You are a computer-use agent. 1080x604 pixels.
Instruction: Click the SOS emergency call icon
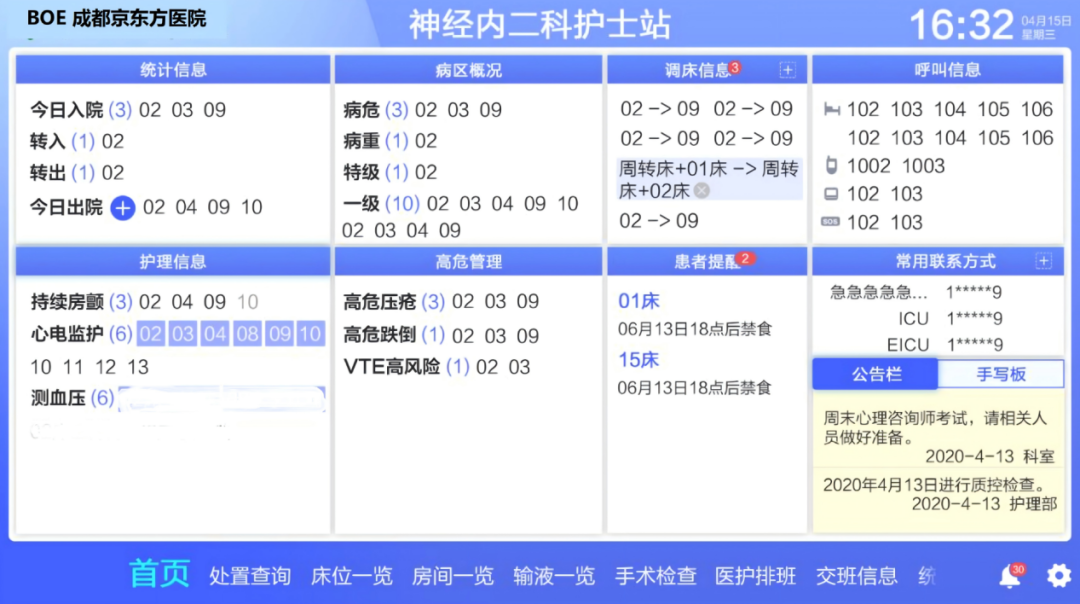830,222
